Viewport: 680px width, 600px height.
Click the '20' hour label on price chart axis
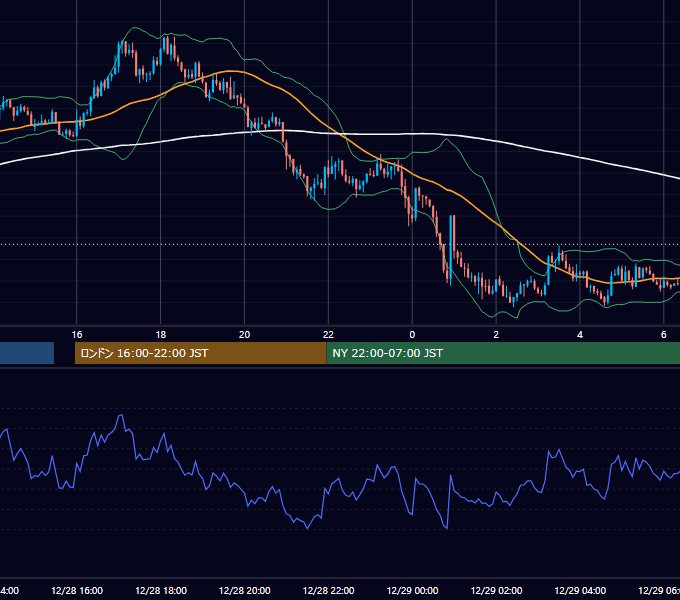(245, 335)
